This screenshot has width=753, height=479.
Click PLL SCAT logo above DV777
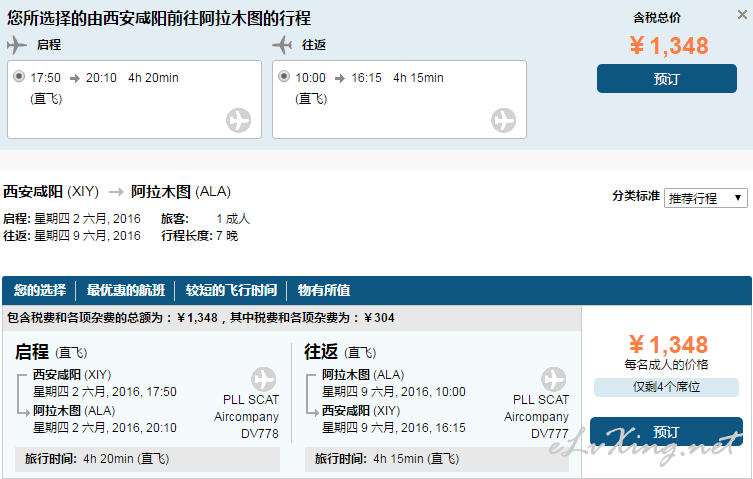click(x=554, y=379)
